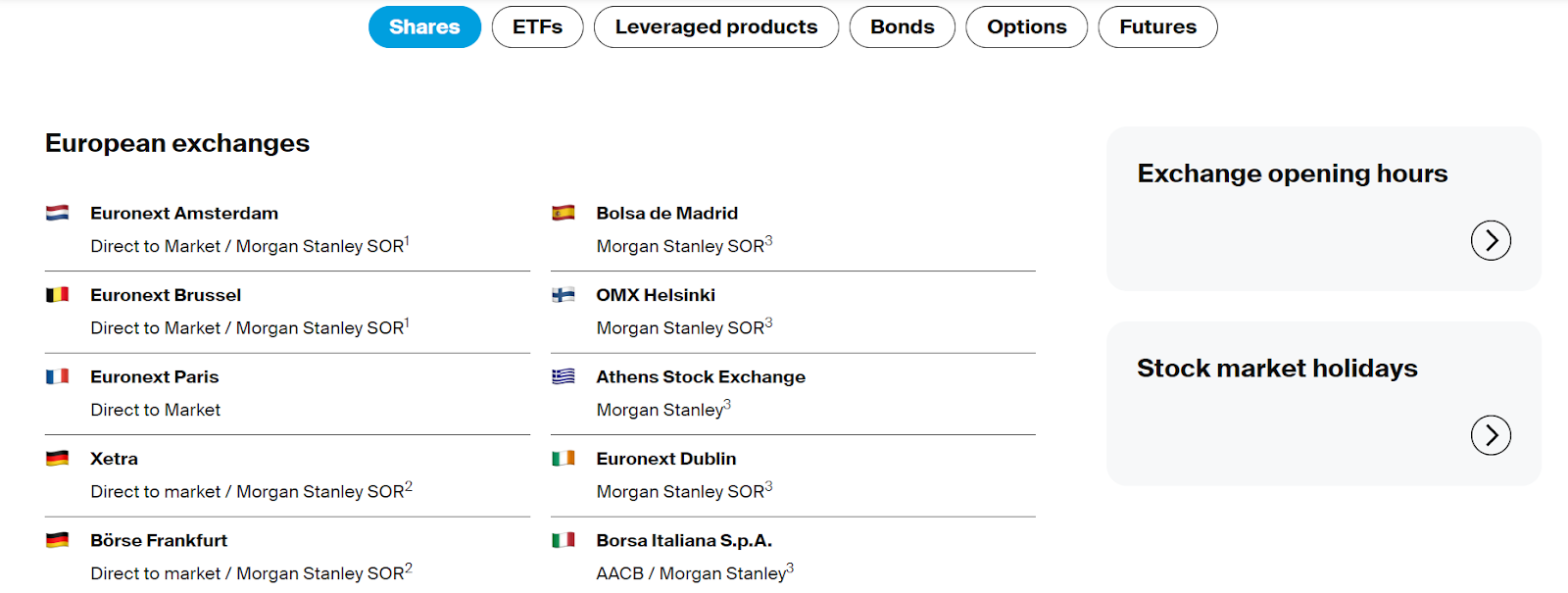This screenshot has height=593, width=1568.
Task: Click the Netherlands flag beside Euronext Amsterdam
Action: pyautogui.click(x=57, y=213)
